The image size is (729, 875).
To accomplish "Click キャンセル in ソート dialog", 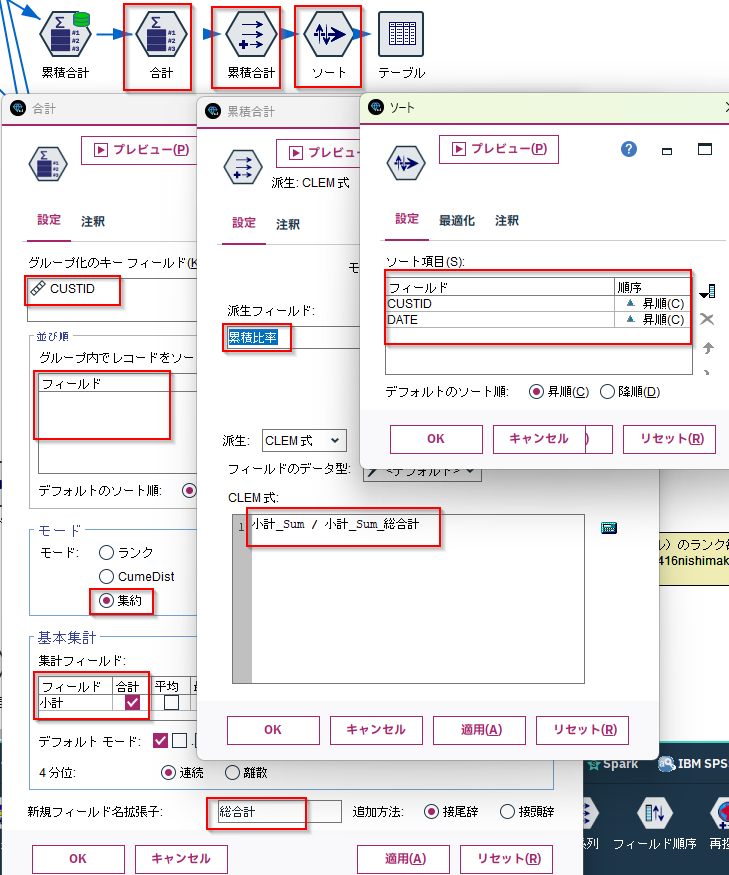I will pos(539,439).
